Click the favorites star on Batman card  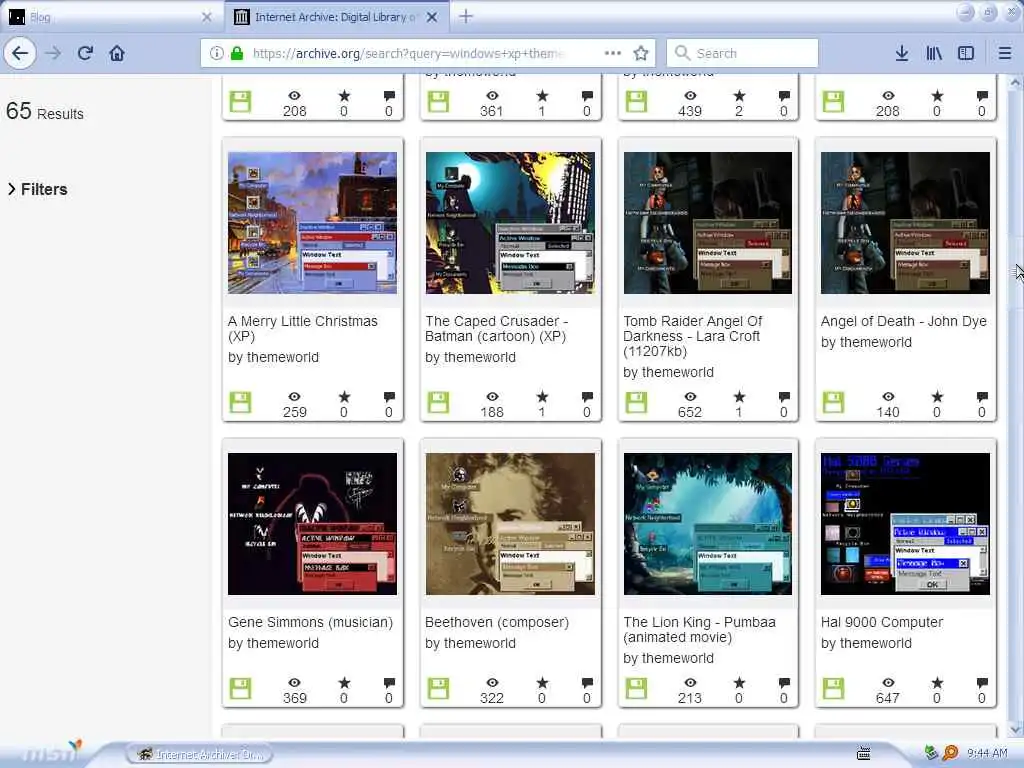point(542,396)
